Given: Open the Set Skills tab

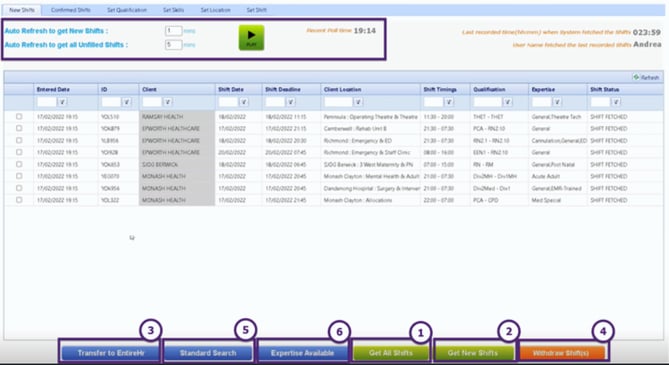Looking at the screenshot, I should tap(173, 10).
